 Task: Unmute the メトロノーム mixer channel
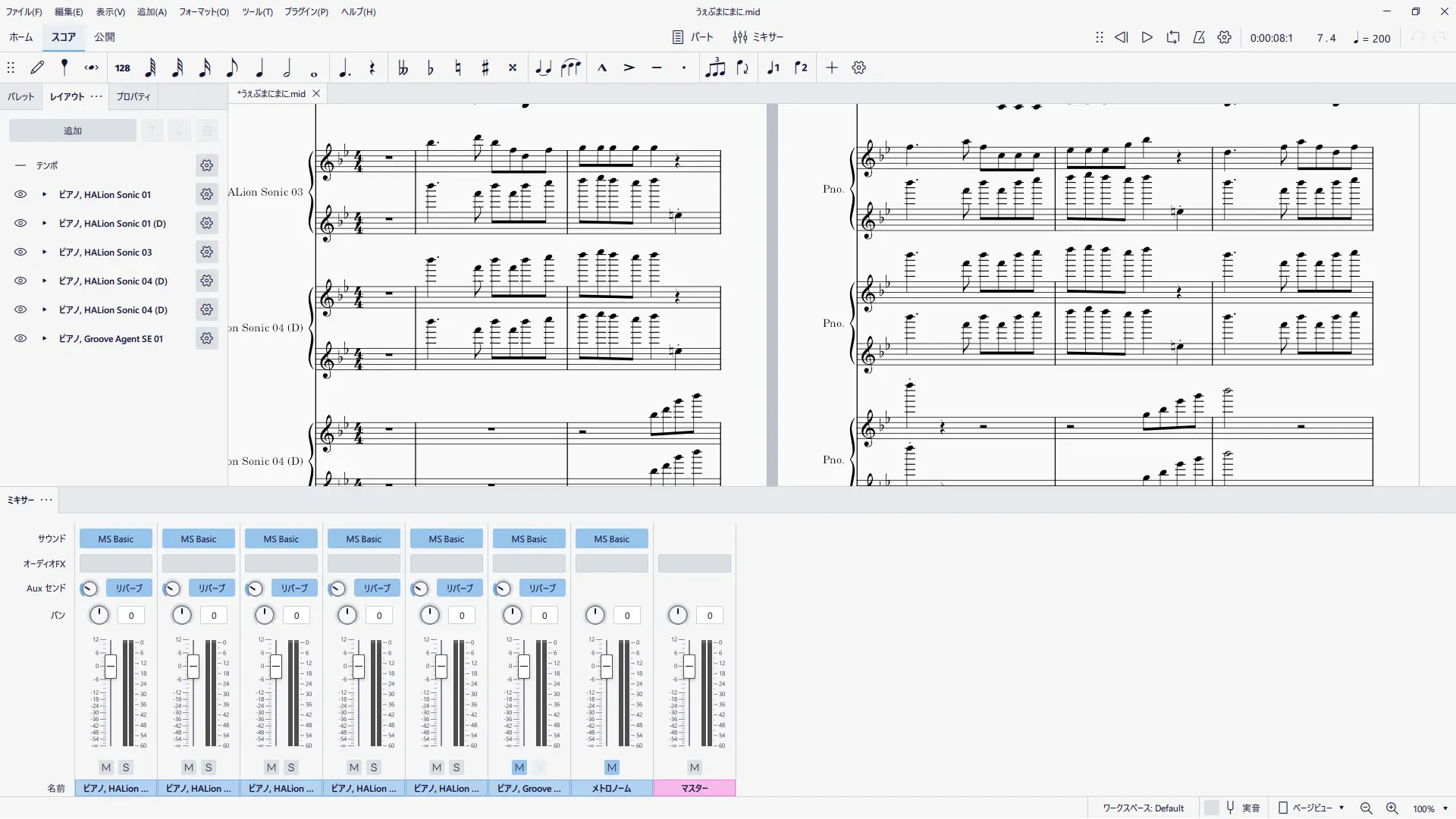coord(612,767)
